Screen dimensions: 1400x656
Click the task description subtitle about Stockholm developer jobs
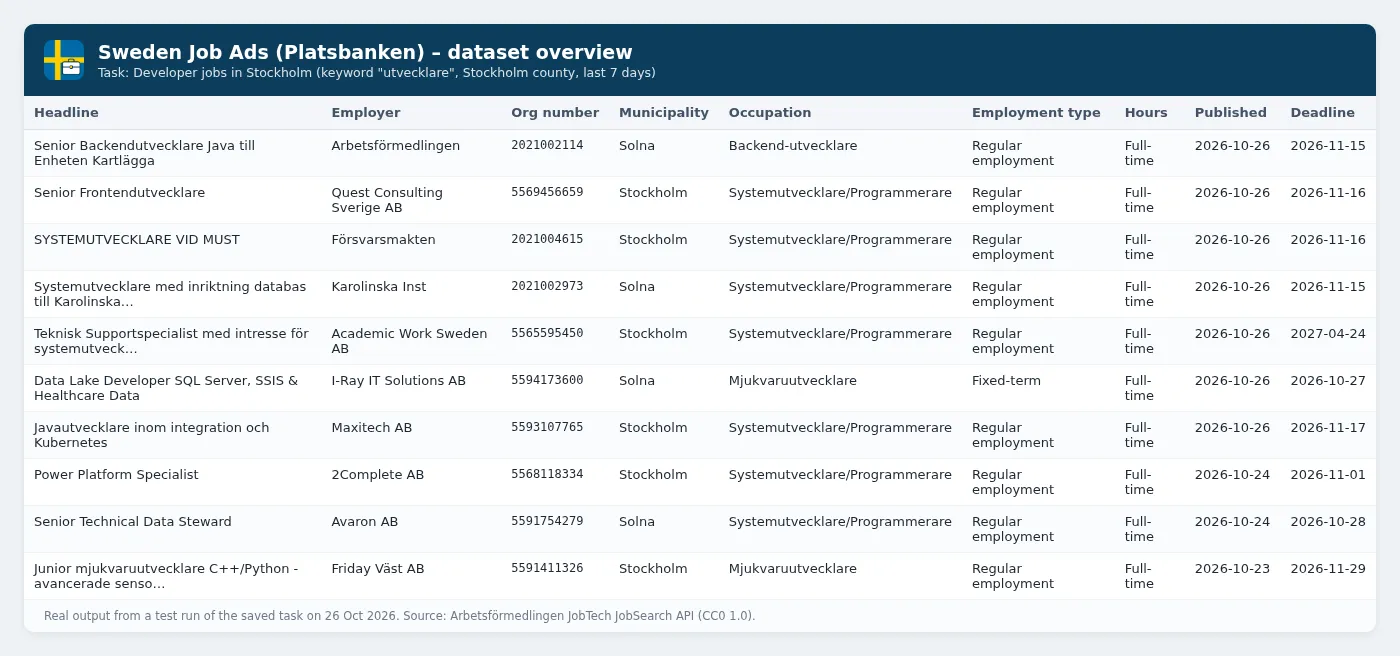coord(377,73)
